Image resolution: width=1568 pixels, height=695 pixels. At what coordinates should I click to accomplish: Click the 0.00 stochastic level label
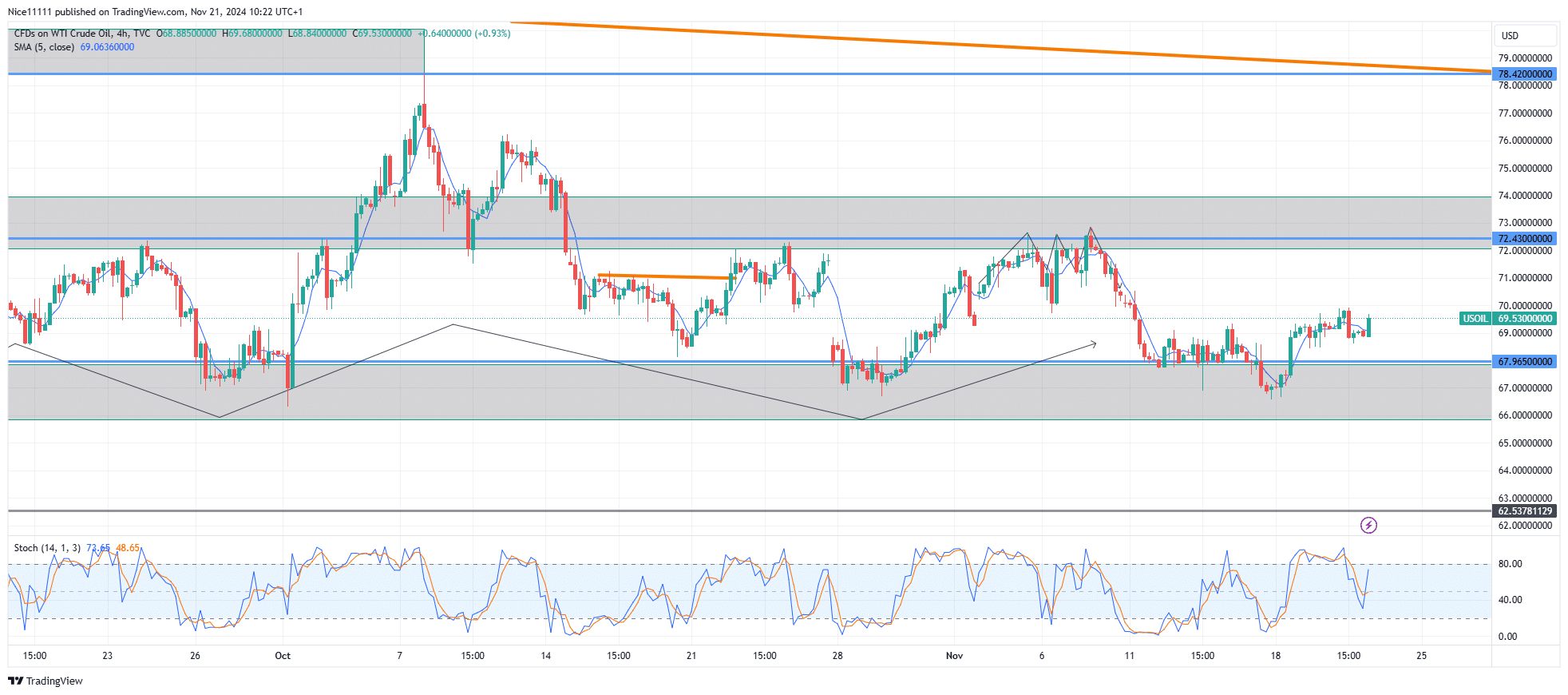[x=1507, y=636]
